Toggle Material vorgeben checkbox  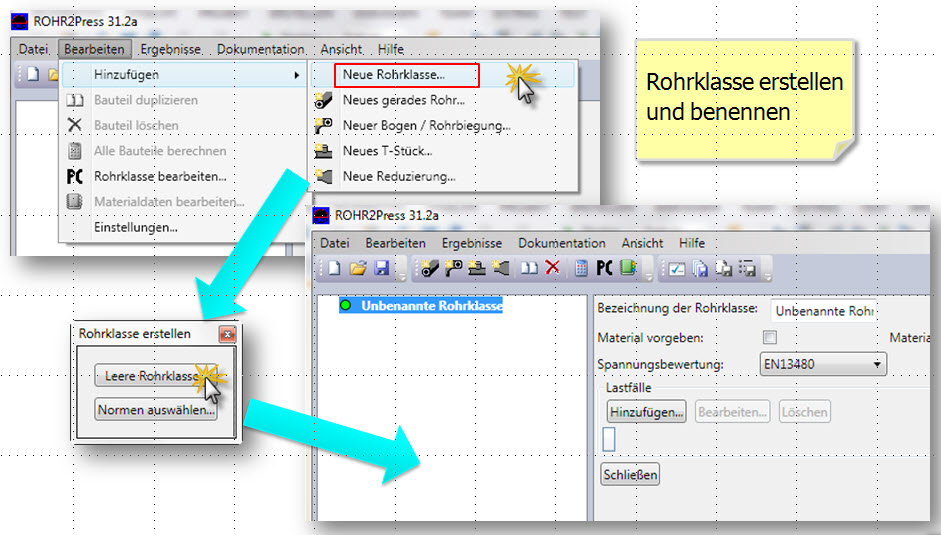769,337
